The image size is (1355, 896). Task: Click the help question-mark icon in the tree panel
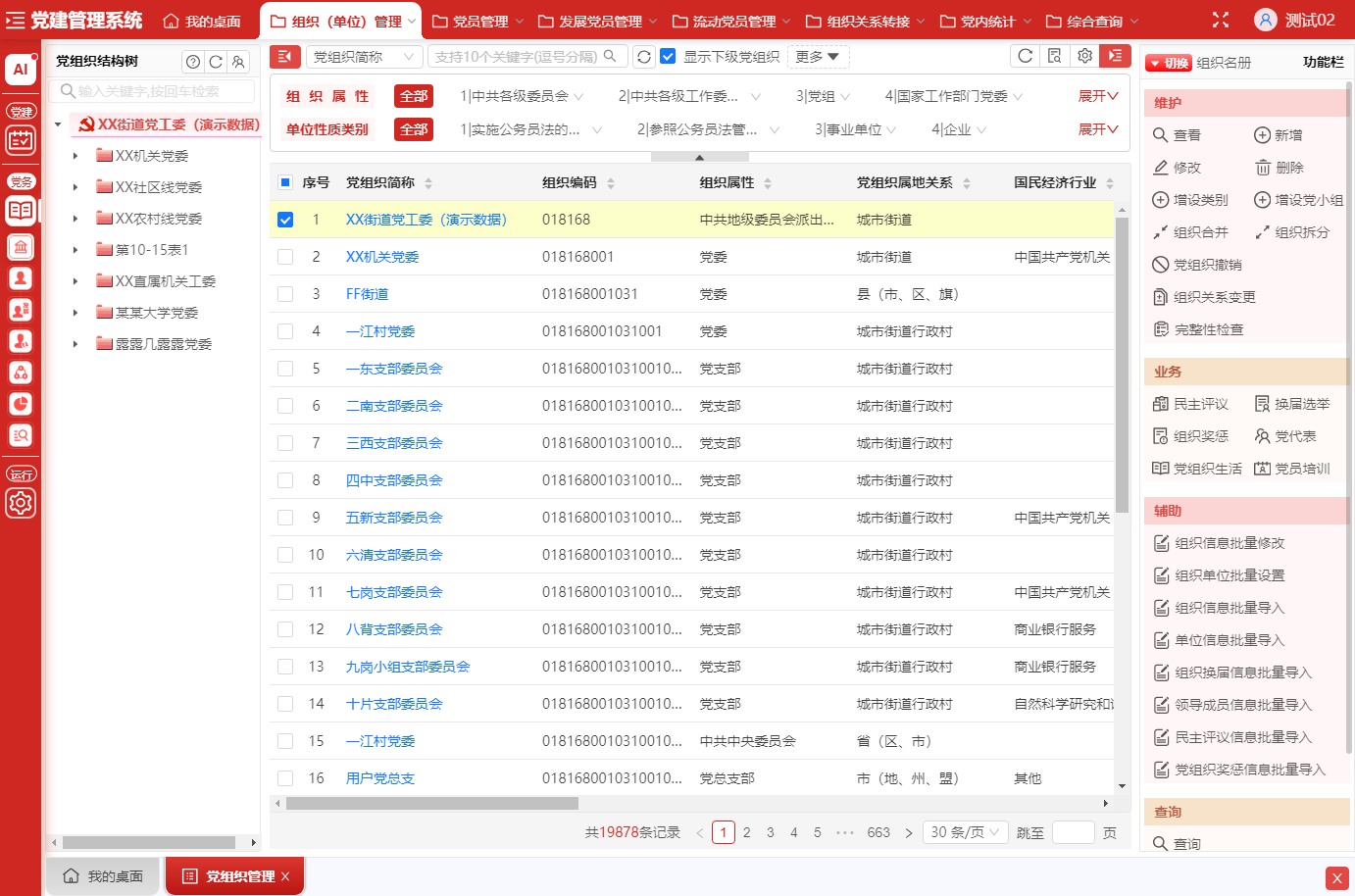click(193, 62)
